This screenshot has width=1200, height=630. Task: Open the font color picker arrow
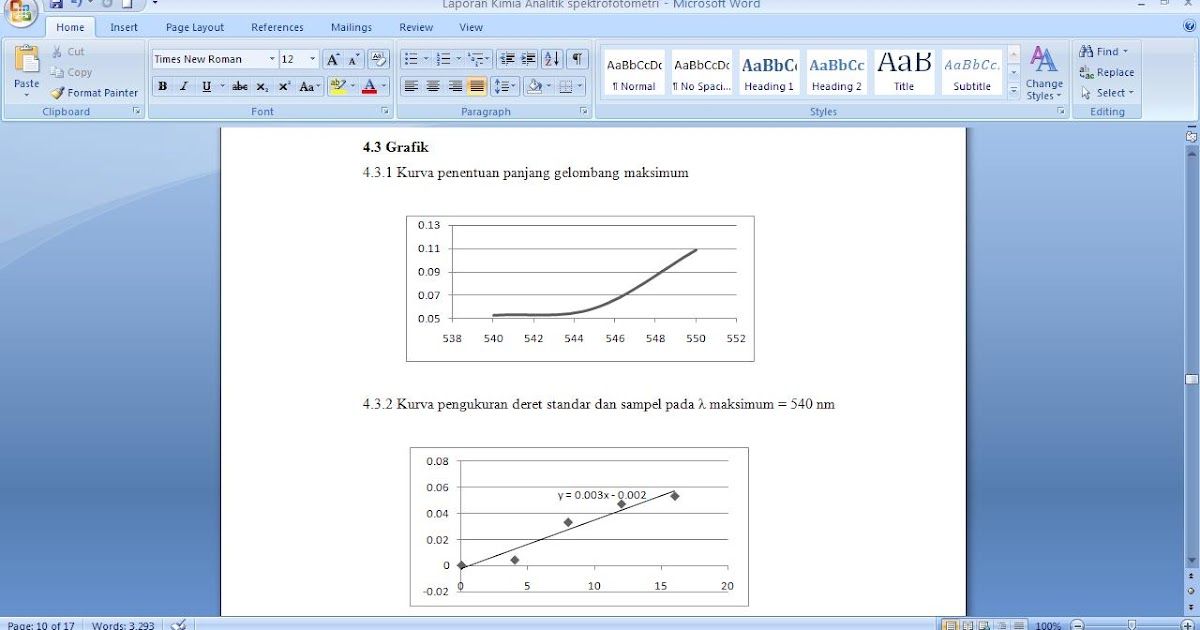pyautogui.click(x=385, y=87)
